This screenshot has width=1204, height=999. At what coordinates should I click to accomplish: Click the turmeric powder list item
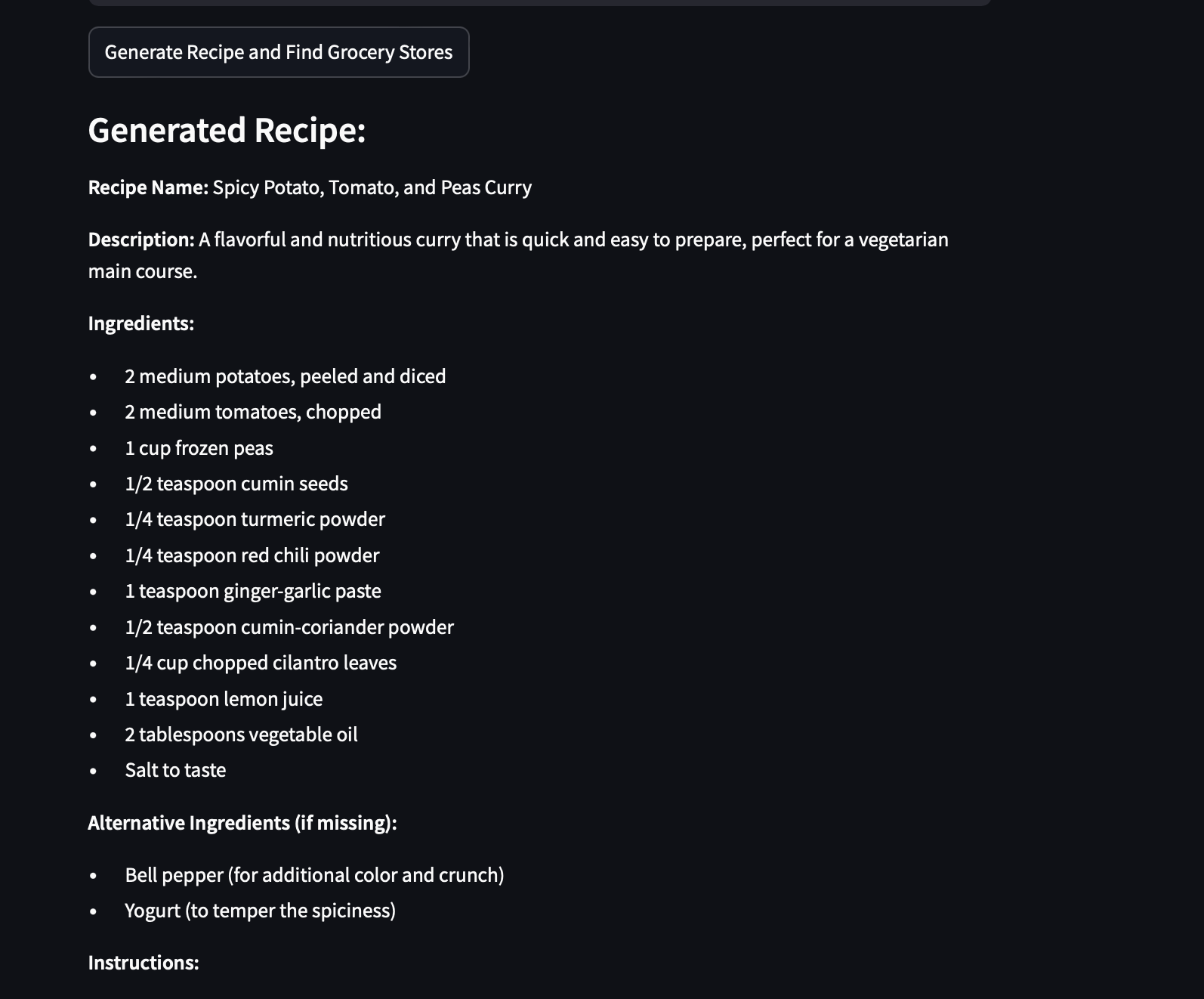click(x=255, y=519)
